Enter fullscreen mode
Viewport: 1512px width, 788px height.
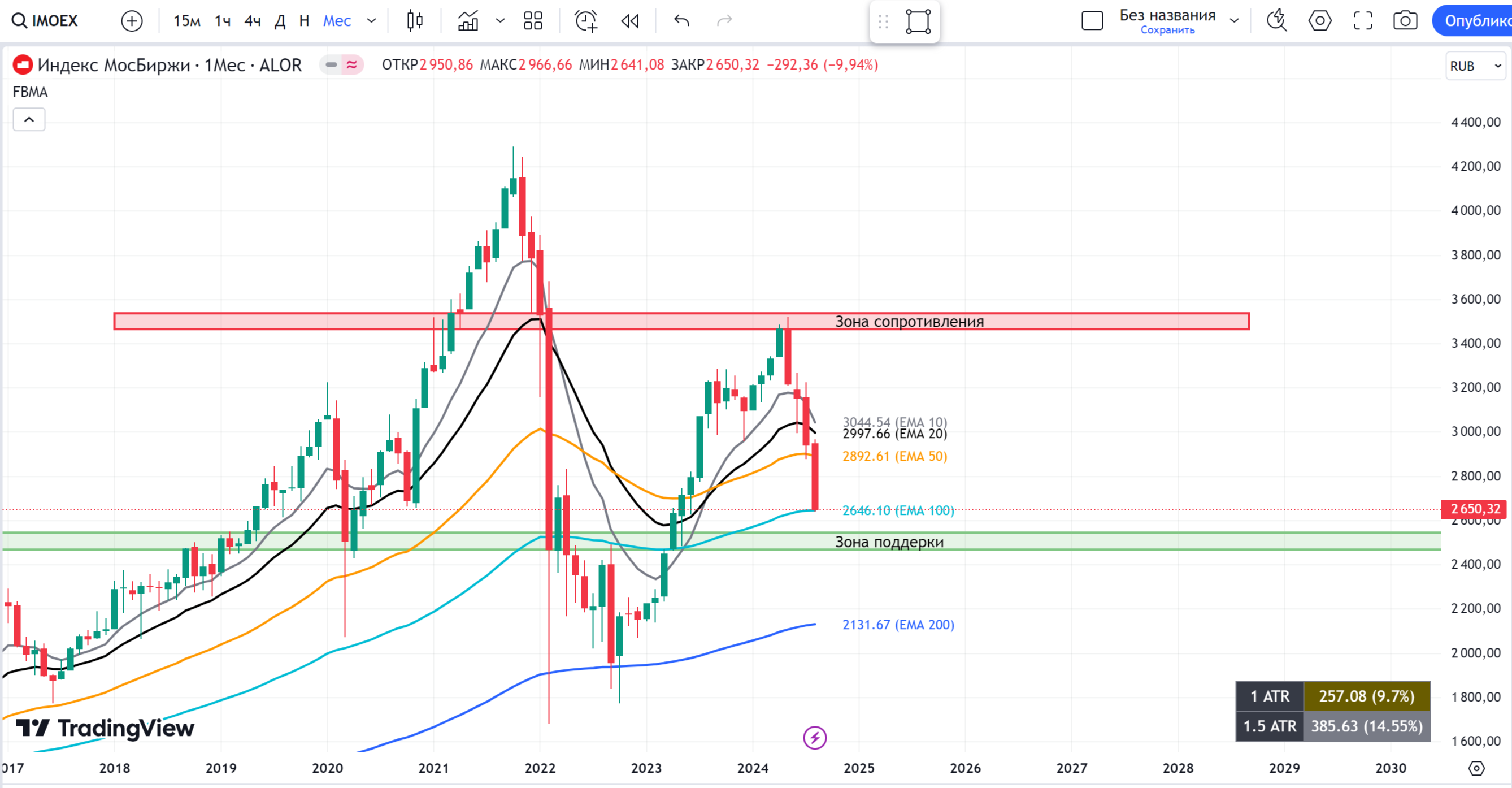click(x=1363, y=21)
